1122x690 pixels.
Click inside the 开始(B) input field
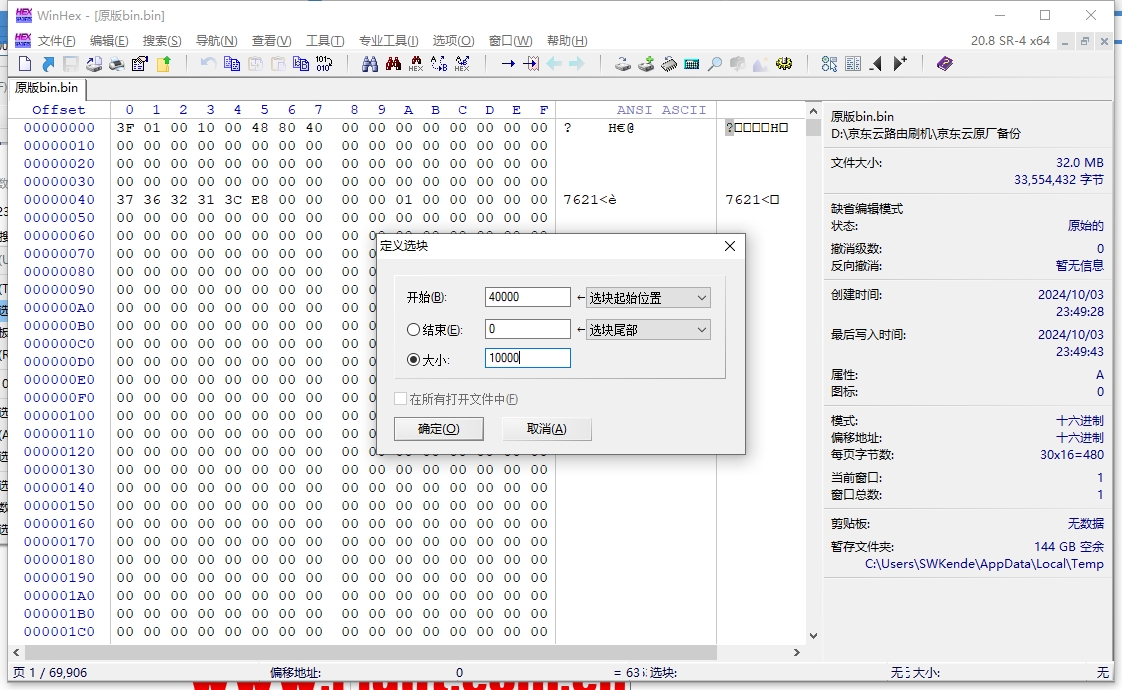[527, 296]
